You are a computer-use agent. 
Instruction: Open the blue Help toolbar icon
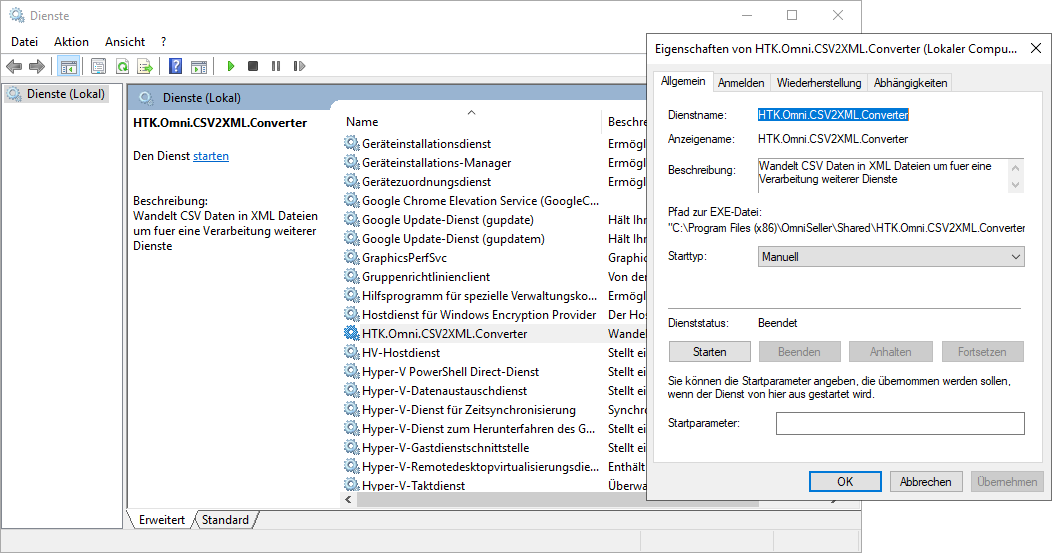click(175, 66)
